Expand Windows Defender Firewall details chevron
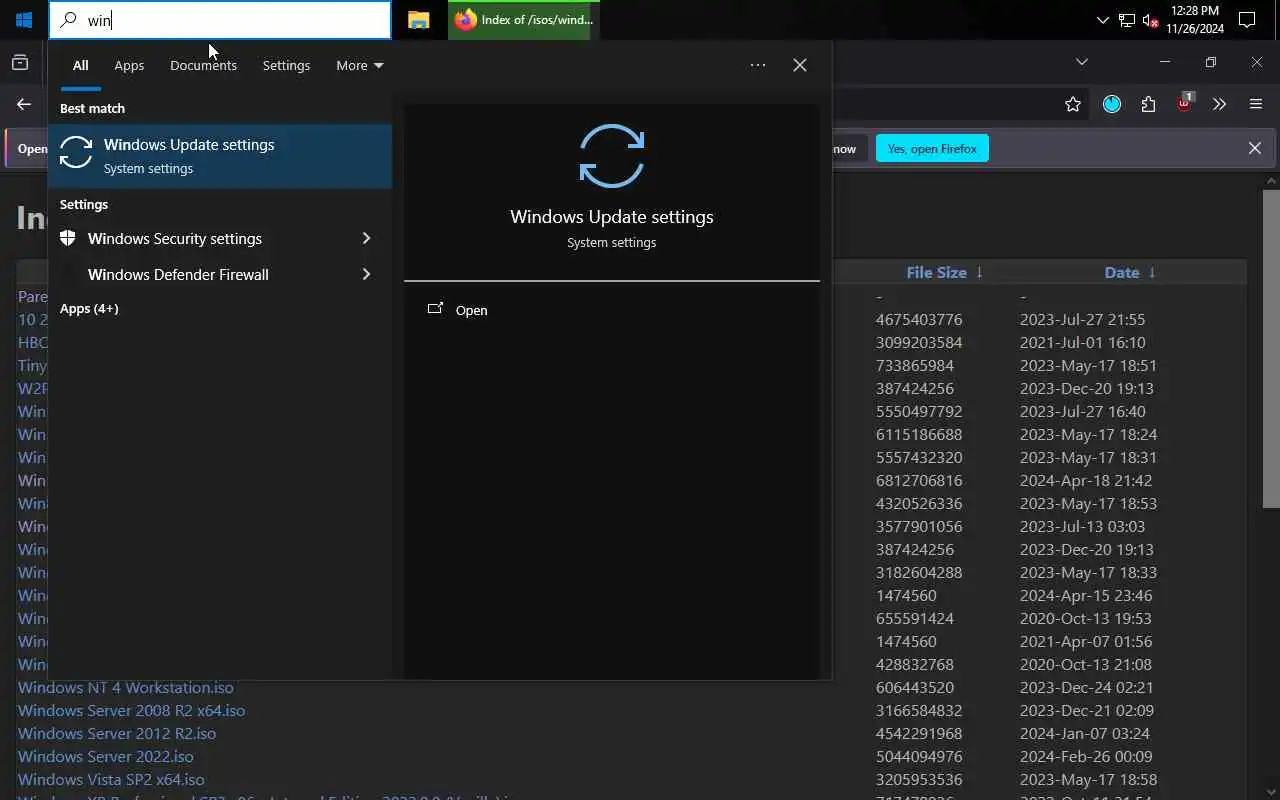 coord(366,274)
